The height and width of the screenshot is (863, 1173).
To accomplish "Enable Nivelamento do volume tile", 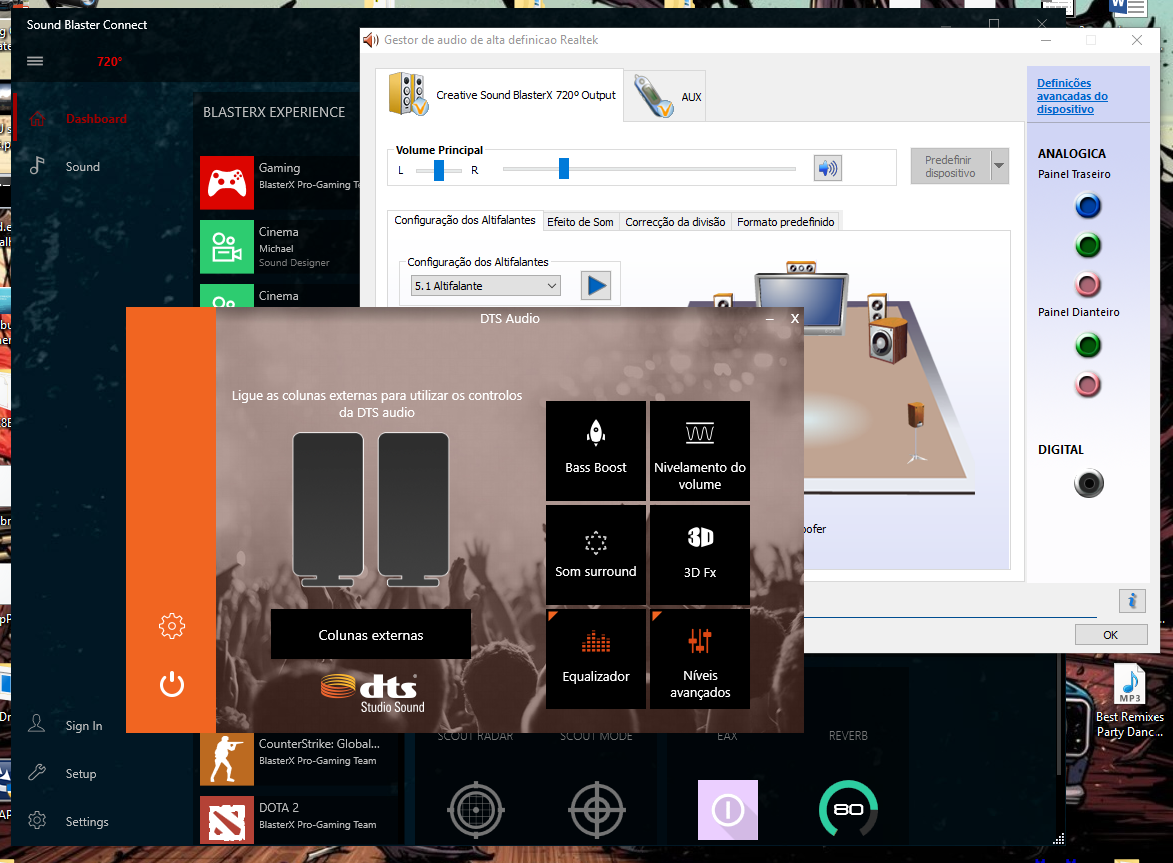I will coord(699,451).
